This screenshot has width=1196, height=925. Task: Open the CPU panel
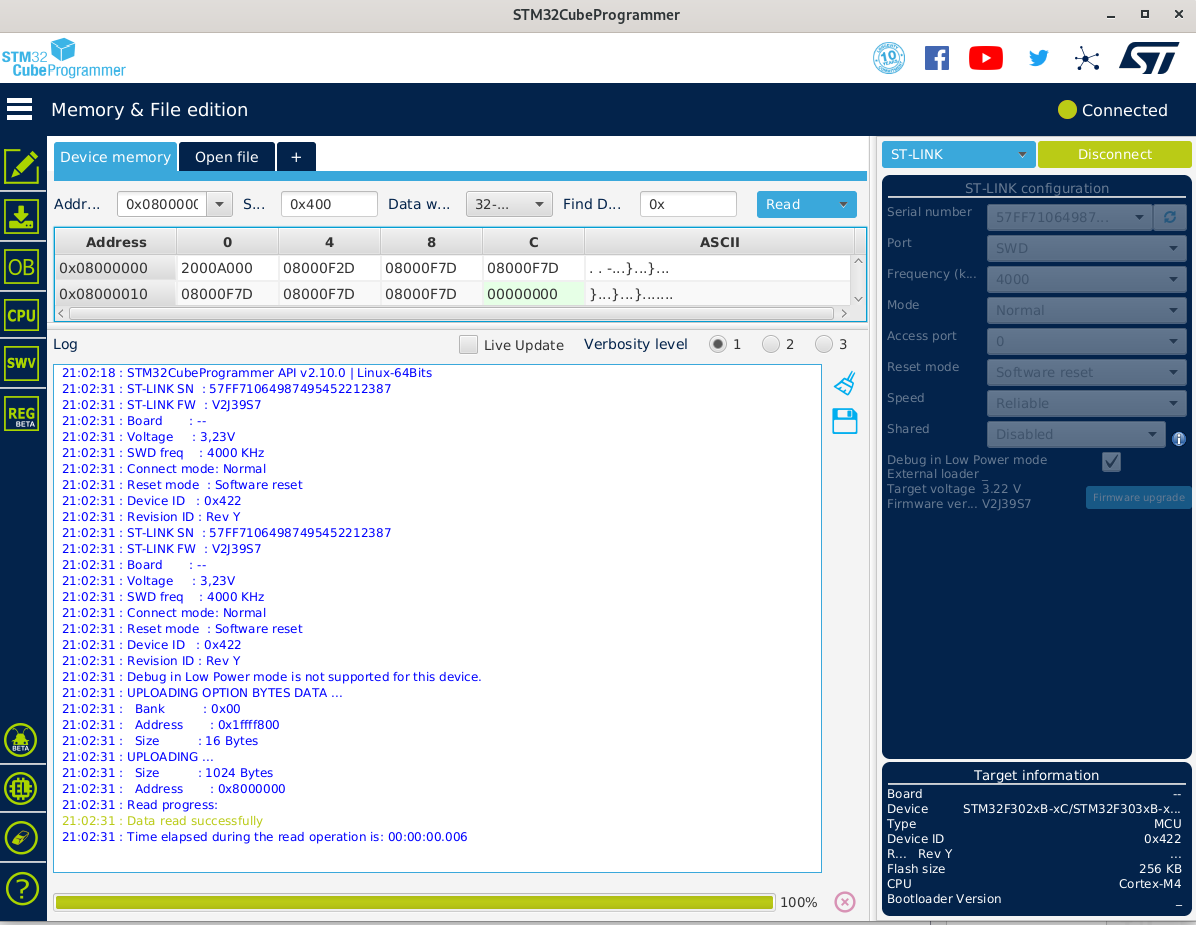[21, 315]
